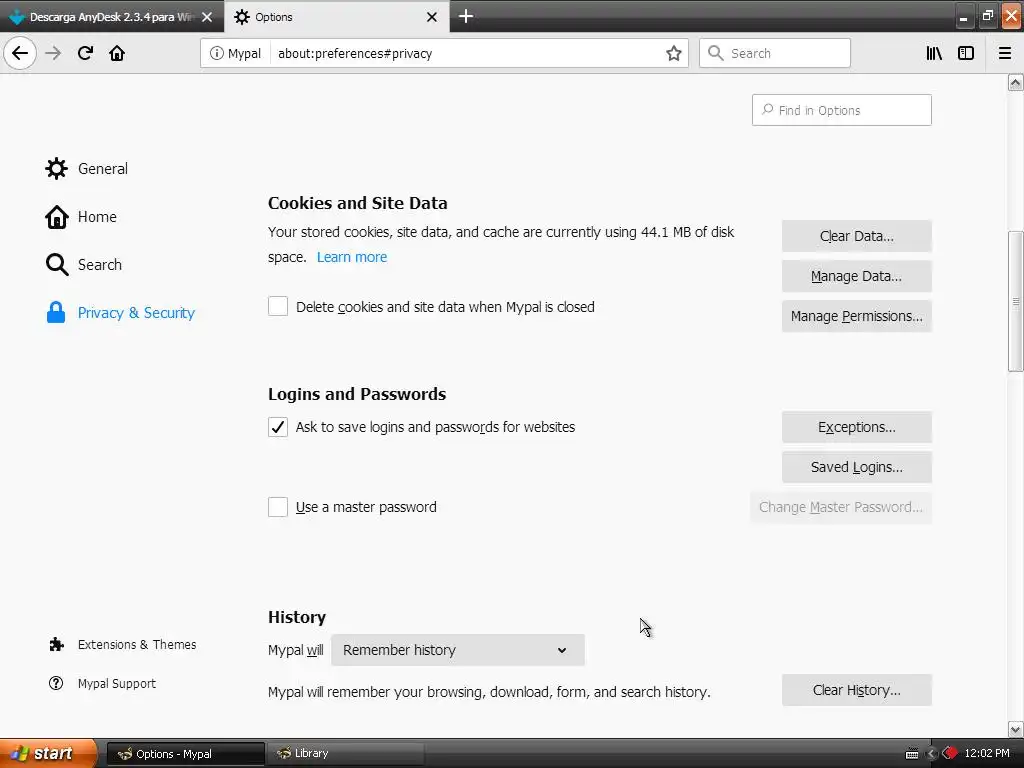Close the Descarga AnyDesk tab
This screenshot has width=1024, height=768.
[207, 17]
